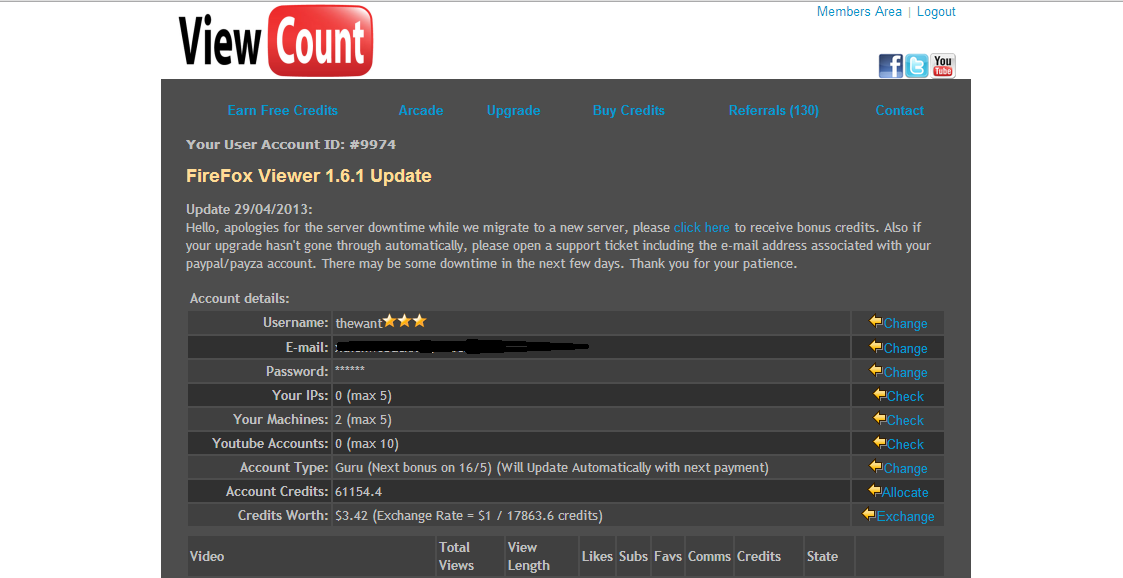Click the arrow icon beside Exchange
The height and width of the screenshot is (578, 1123).
(869, 514)
